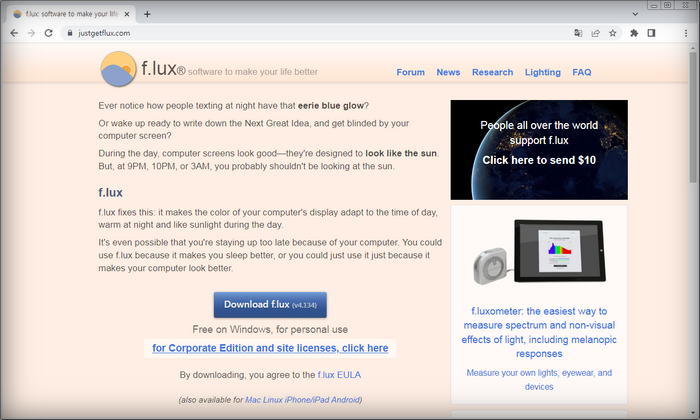Open the f.lux EULA link
Image resolution: width=700 pixels, height=420 pixels.
click(339, 375)
